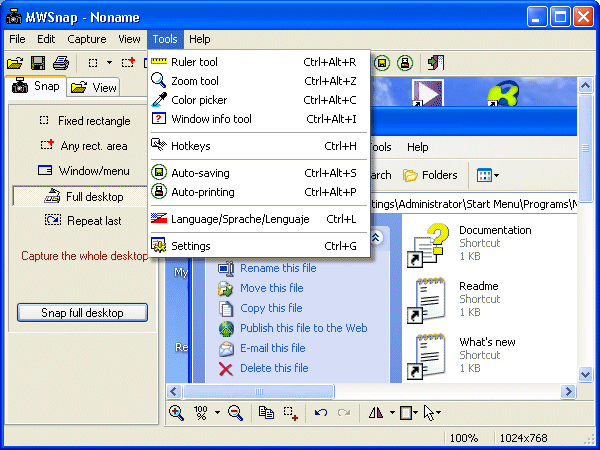Switch to the View tab

tap(94, 88)
